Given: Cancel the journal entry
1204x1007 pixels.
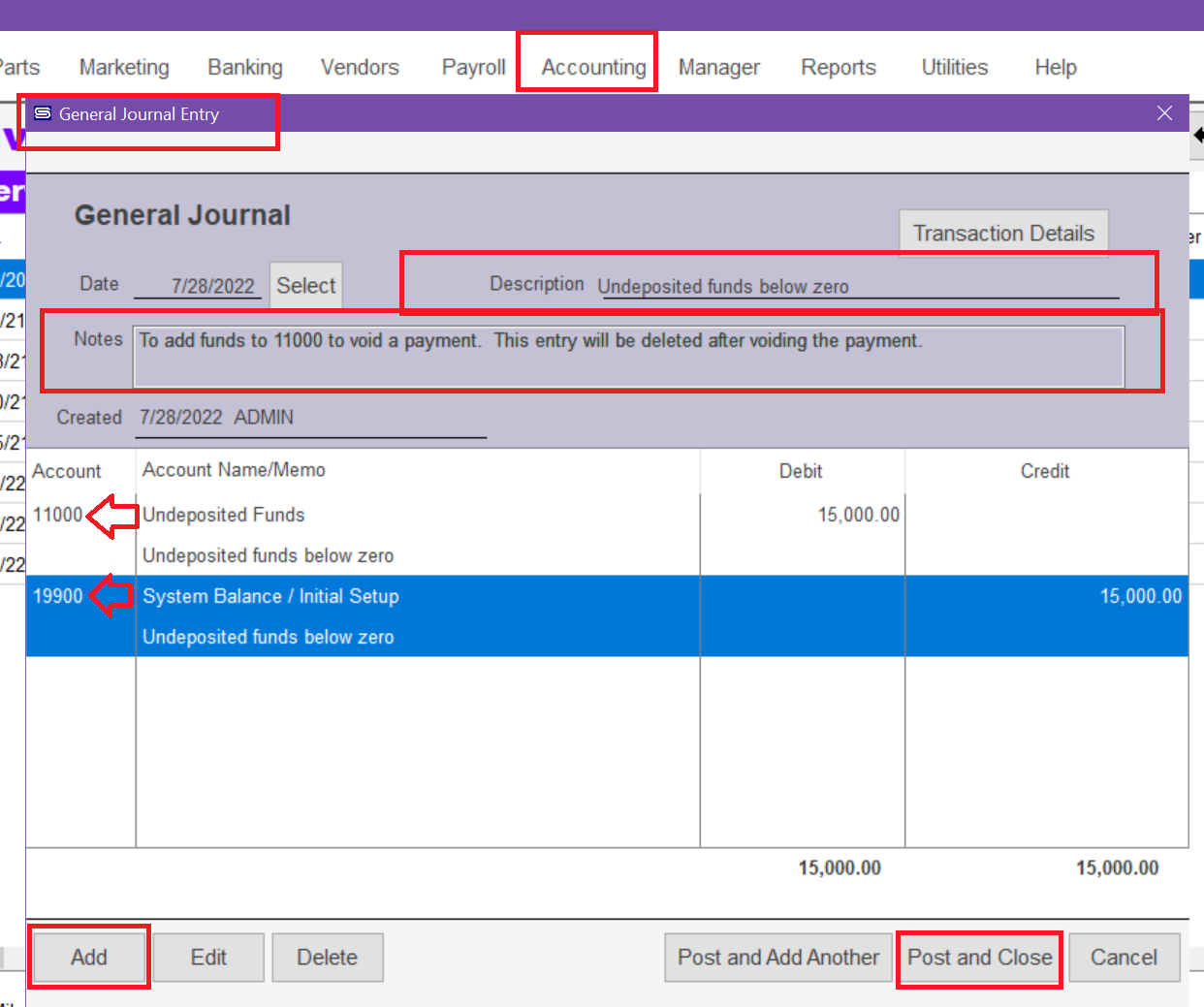Looking at the screenshot, I should 1124,958.
